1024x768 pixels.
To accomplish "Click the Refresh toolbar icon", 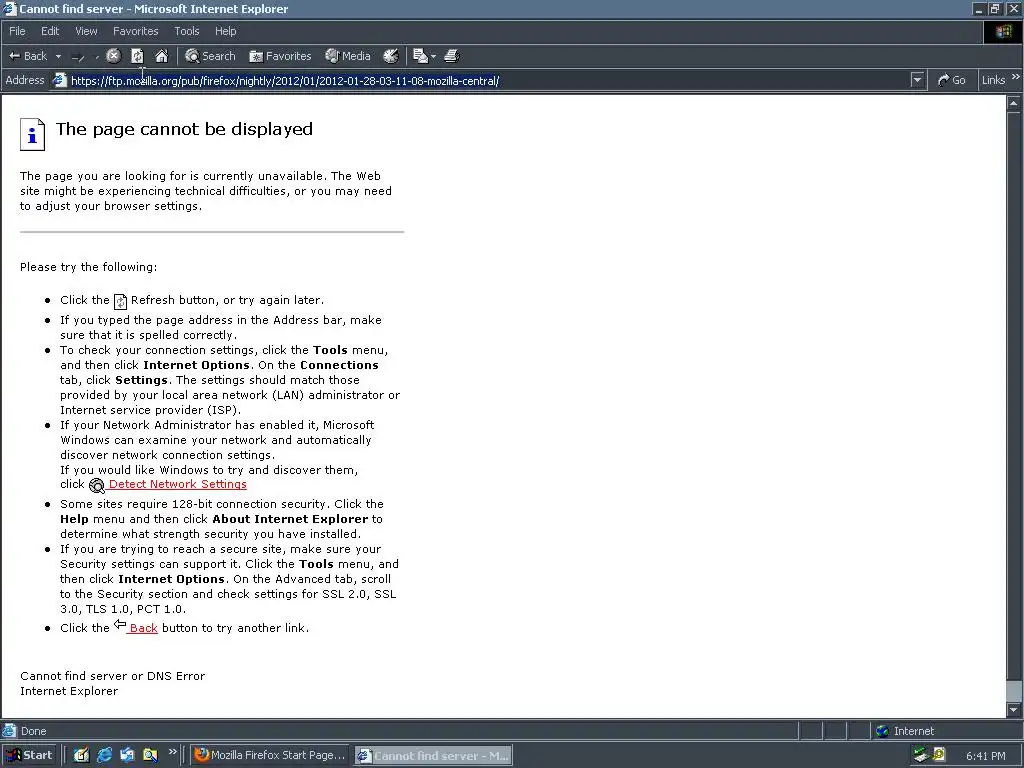I will [137, 56].
